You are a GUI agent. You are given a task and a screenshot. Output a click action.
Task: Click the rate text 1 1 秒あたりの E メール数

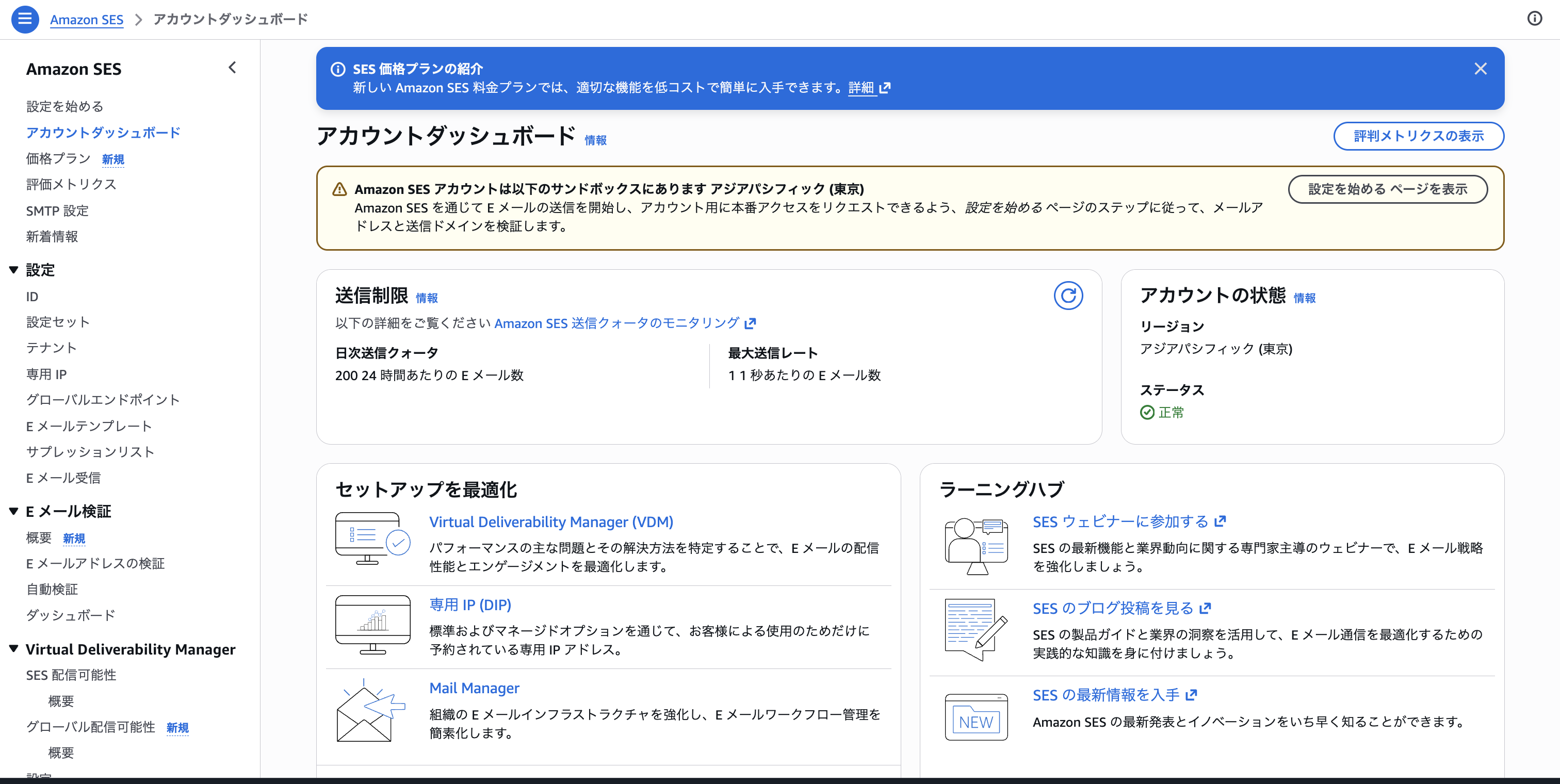[804, 375]
